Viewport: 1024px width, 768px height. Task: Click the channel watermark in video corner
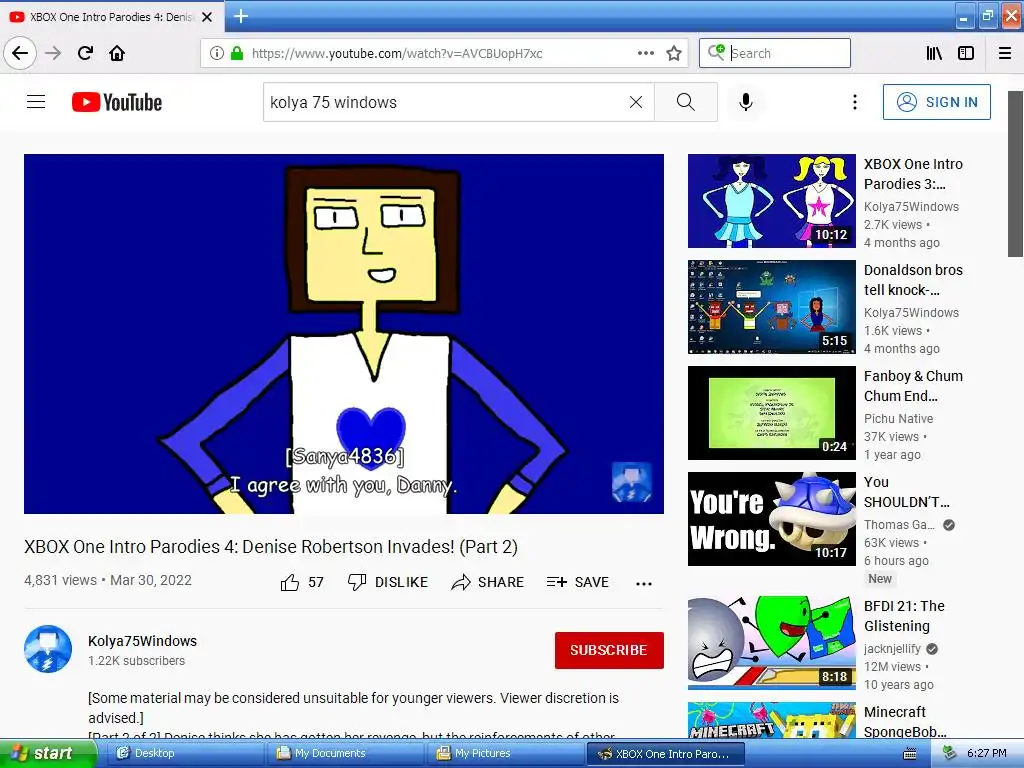[631, 482]
